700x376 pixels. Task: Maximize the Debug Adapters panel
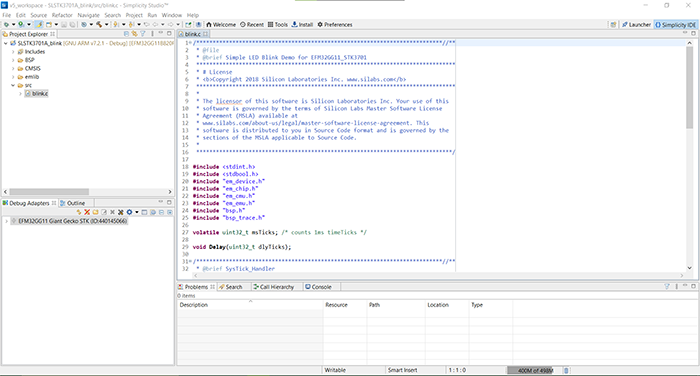click(169, 202)
